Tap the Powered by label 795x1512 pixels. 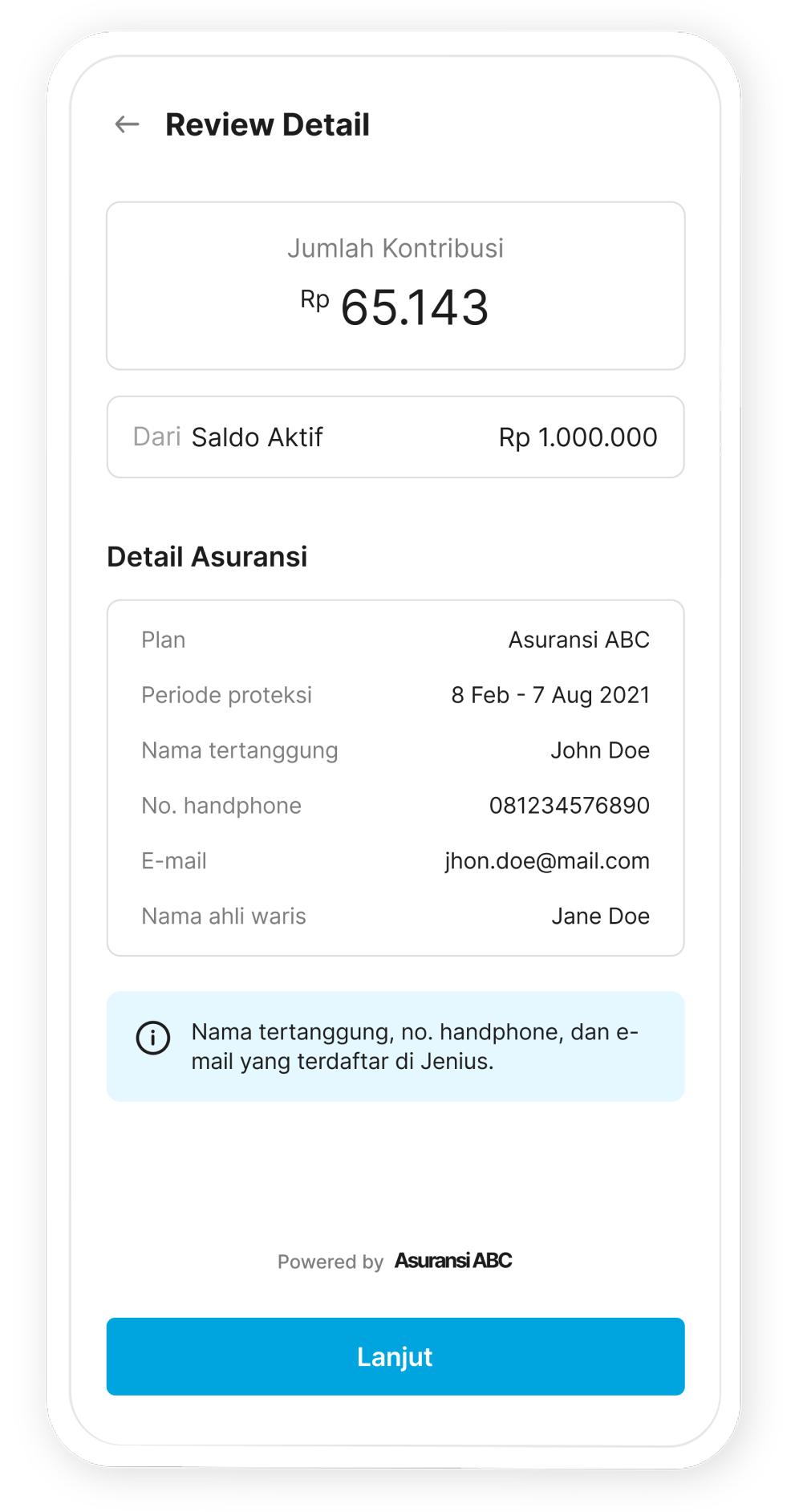pos(331,1262)
